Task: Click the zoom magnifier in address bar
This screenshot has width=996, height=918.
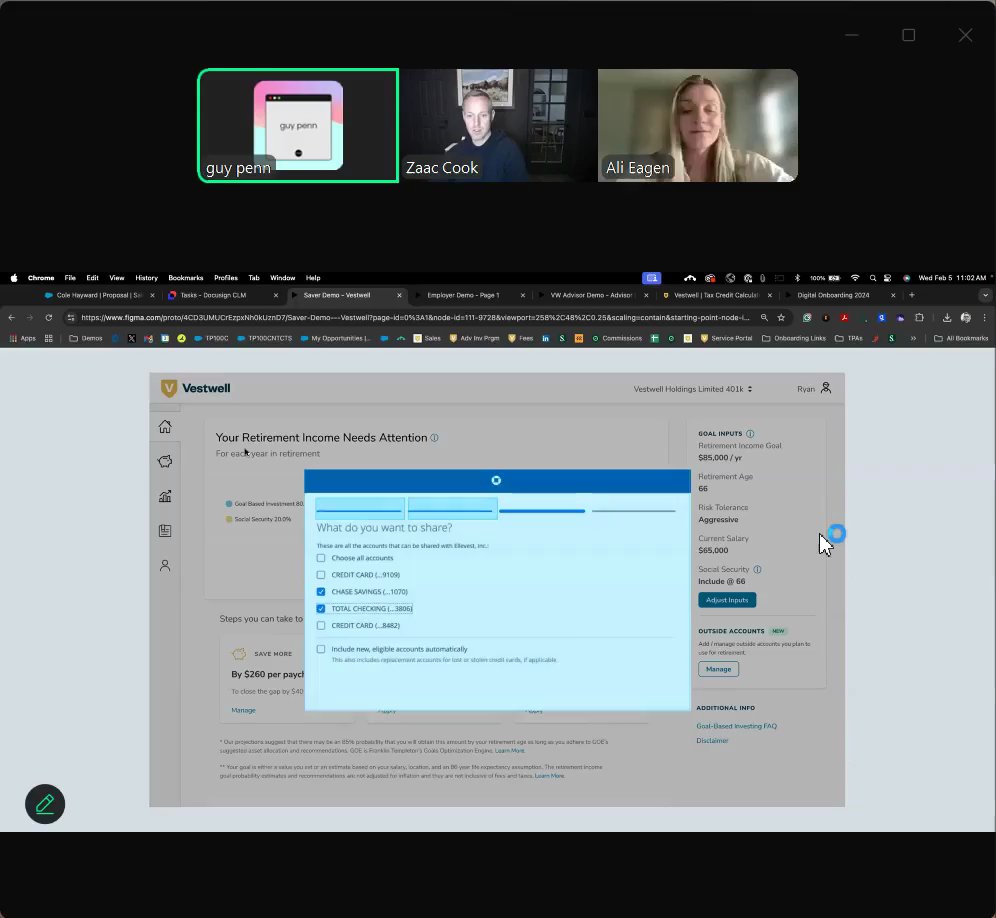Action: 764,318
